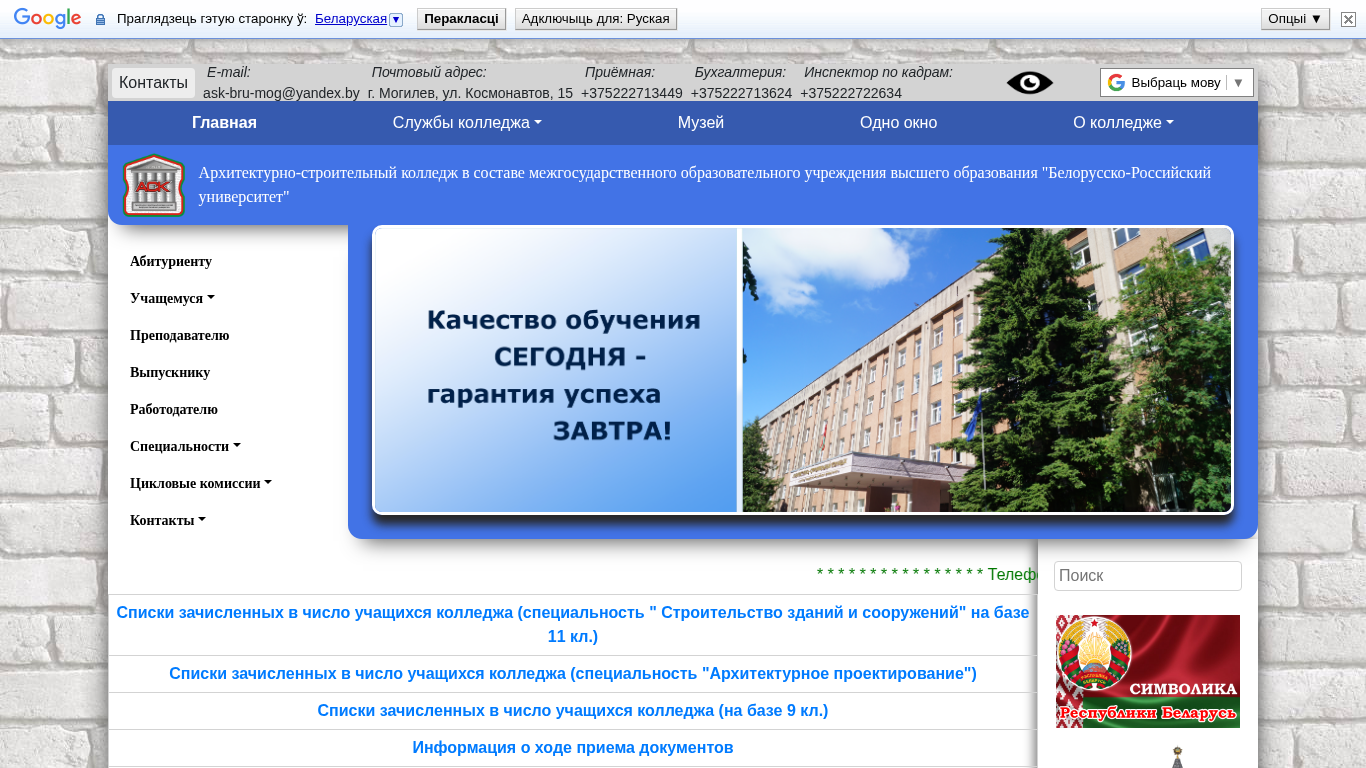Expand the О колледже menu
1366x768 pixels.
click(x=1123, y=123)
